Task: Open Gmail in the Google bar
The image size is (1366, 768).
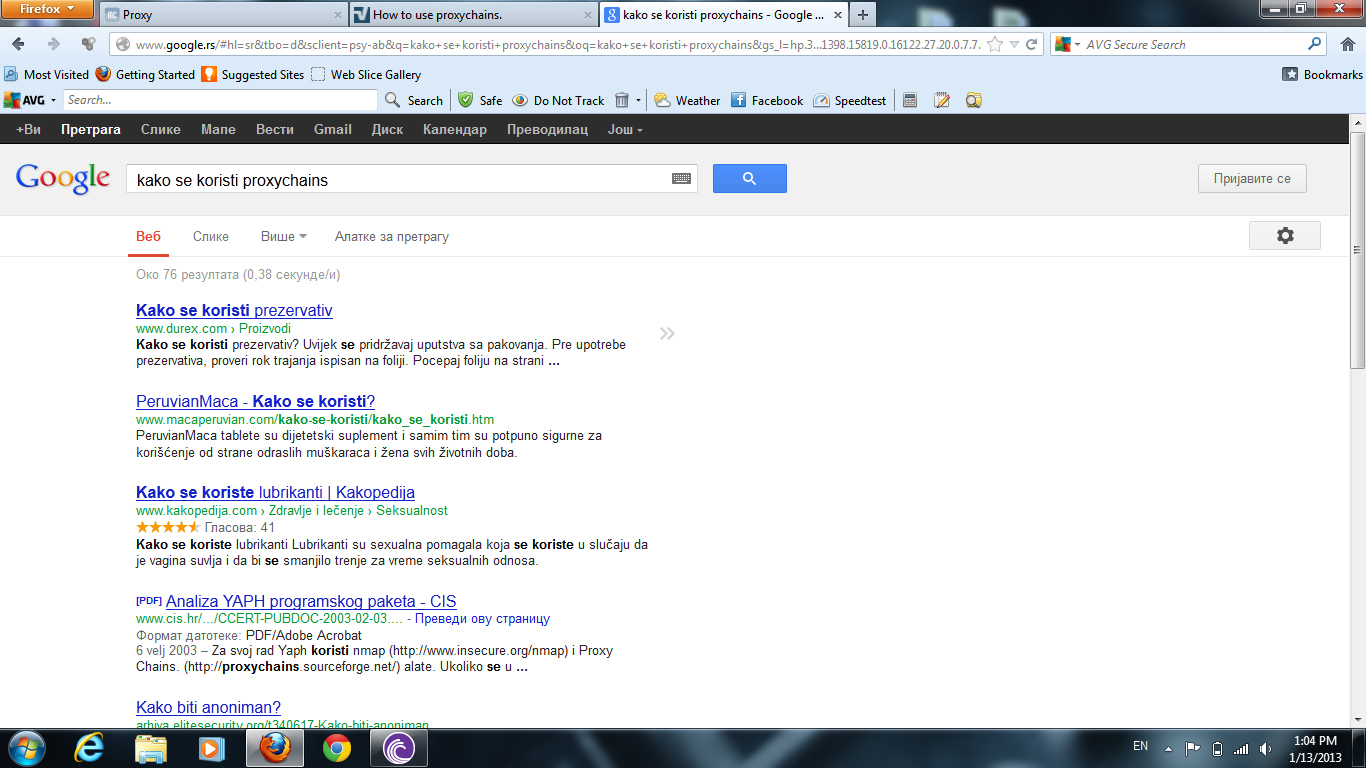Action: (x=333, y=130)
